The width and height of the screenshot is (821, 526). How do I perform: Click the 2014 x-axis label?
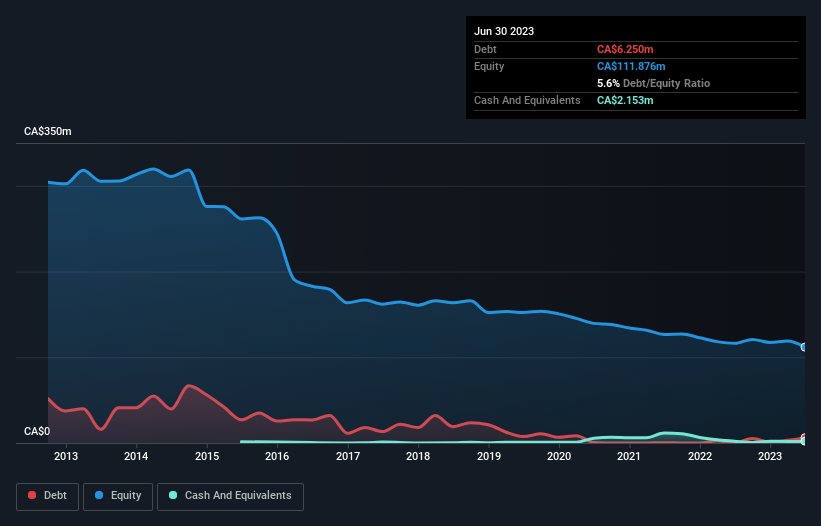136,456
